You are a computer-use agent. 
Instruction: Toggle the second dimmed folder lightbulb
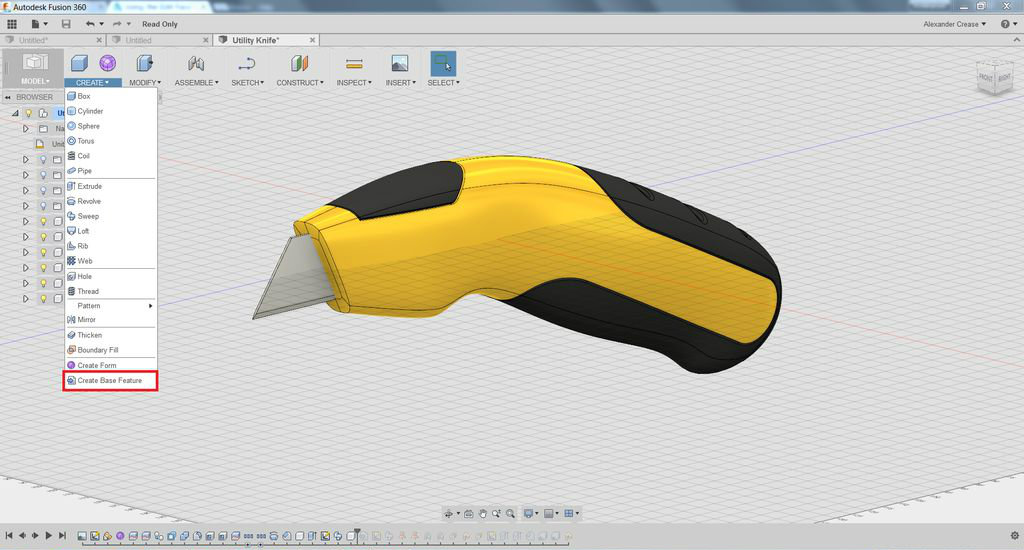coord(43,175)
